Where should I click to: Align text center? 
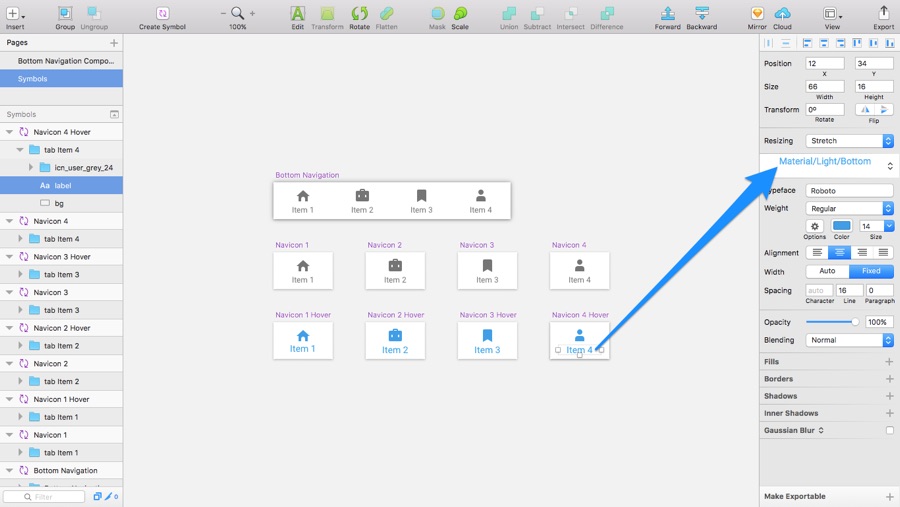pos(839,253)
